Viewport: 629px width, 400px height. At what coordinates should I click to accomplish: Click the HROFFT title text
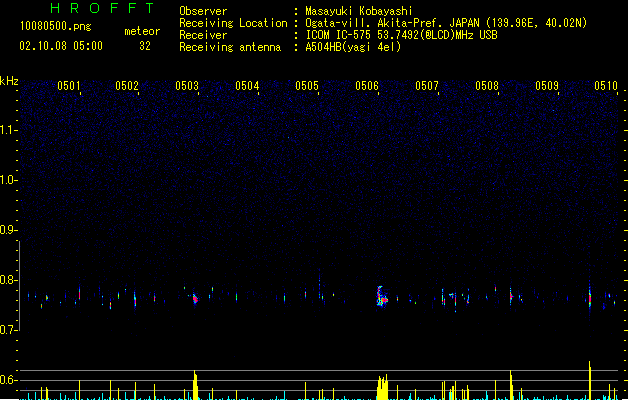[103, 8]
